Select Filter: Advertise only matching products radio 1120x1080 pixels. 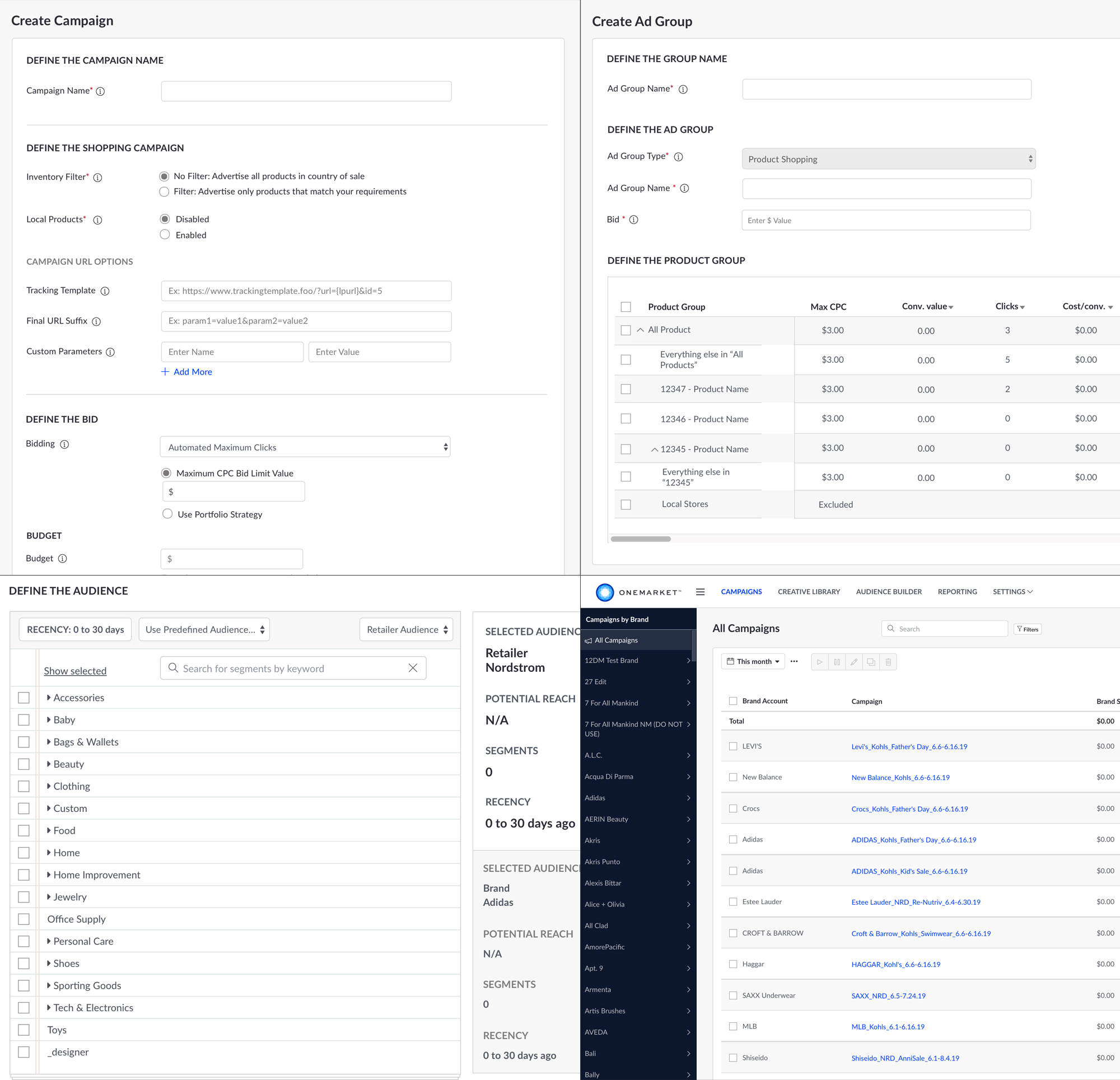pos(164,191)
